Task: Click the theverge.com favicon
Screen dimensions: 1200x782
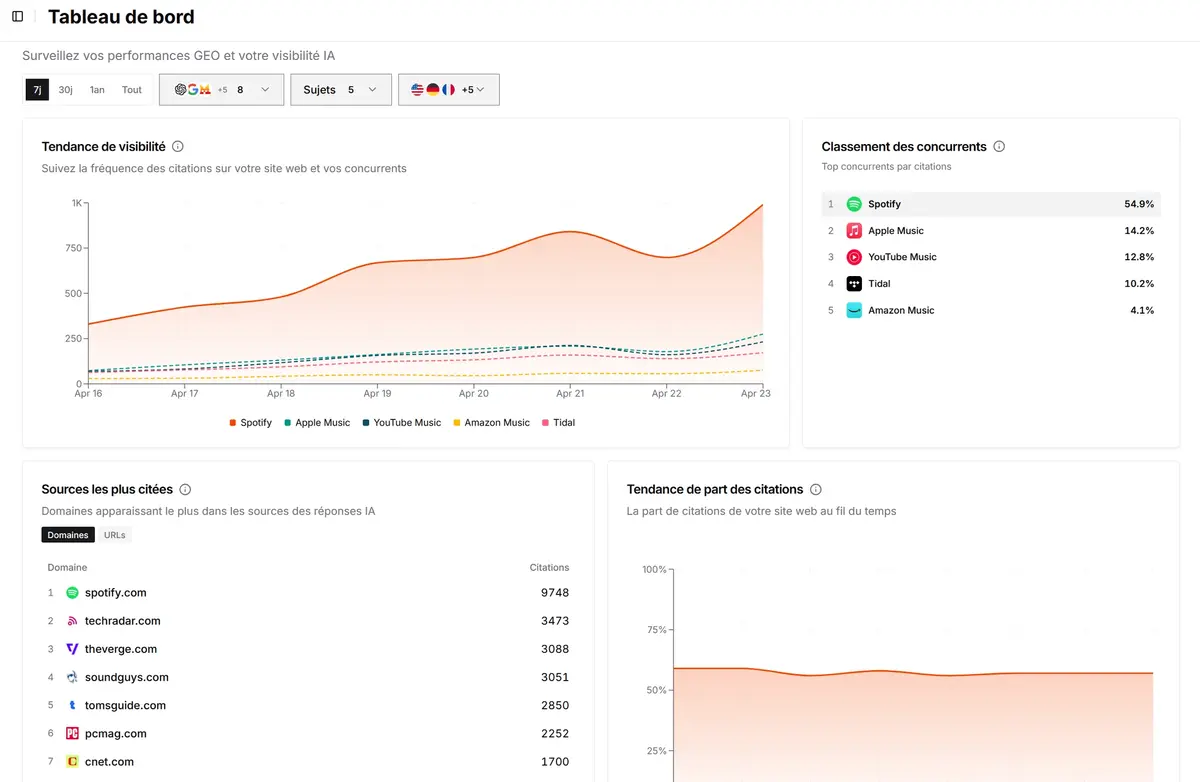Action: pyautogui.click(x=72, y=649)
